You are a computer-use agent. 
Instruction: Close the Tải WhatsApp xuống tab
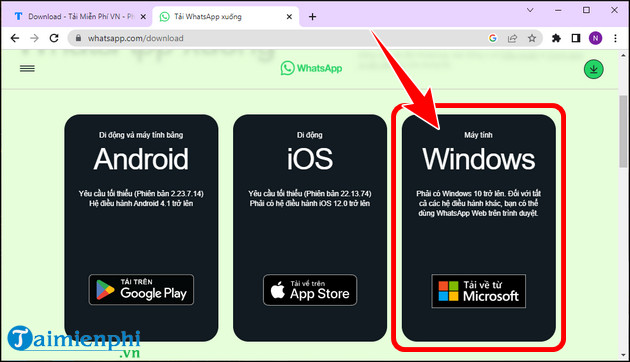click(289, 17)
